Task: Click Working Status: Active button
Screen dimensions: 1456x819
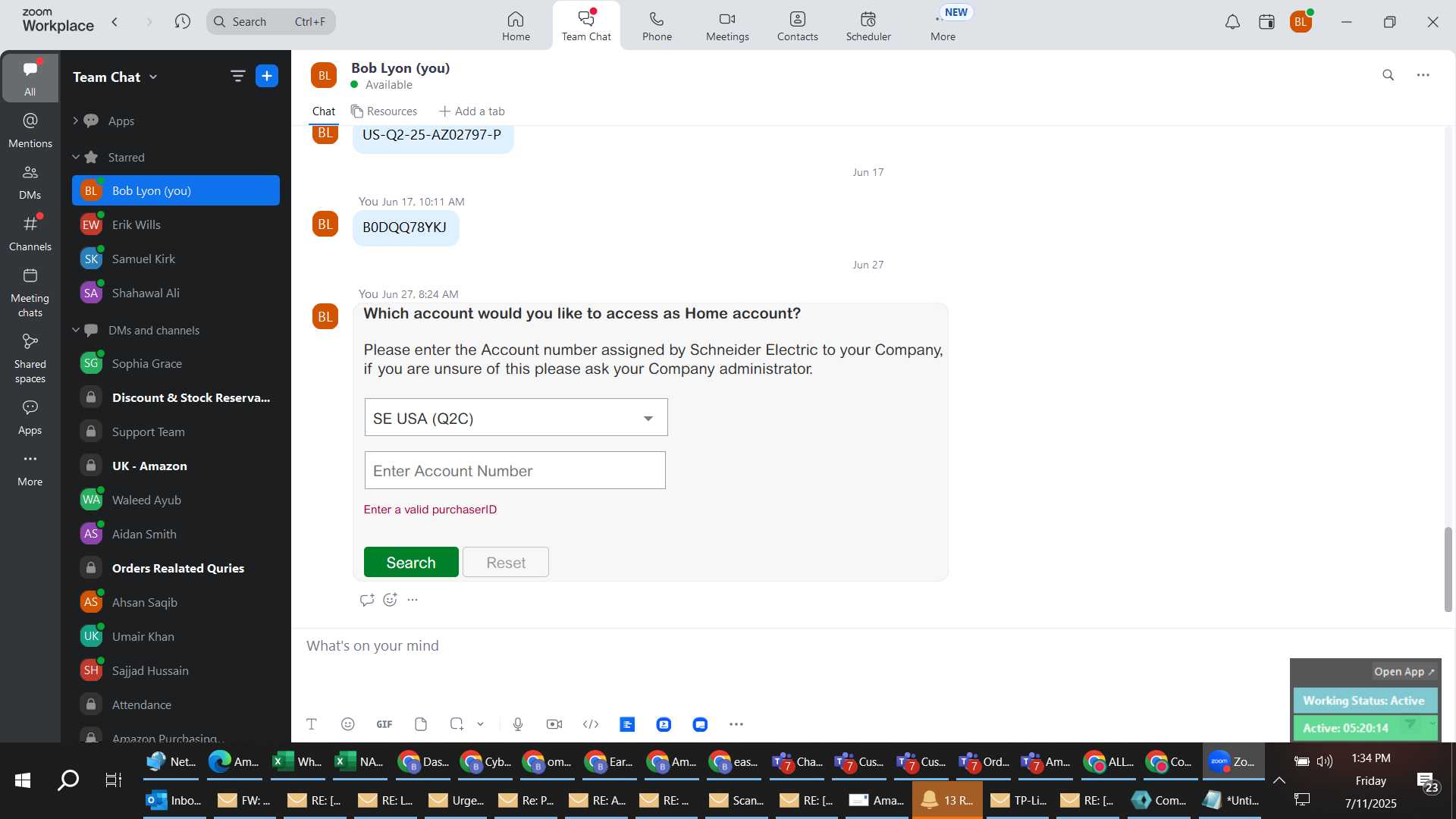Action: 1363,701
